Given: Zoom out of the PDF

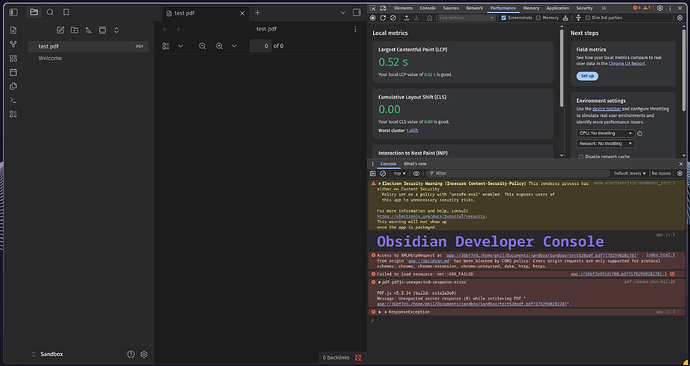Looking at the screenshot, I should (x=202, y=46).
